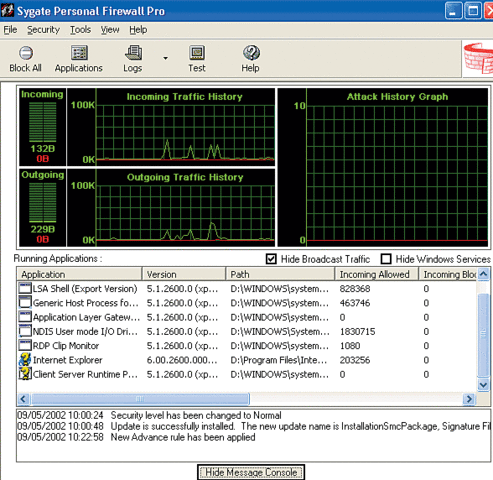This screenshot has height=480, width=493.
Task: Open the Logs toolbar icon
Action: point(133,53)
